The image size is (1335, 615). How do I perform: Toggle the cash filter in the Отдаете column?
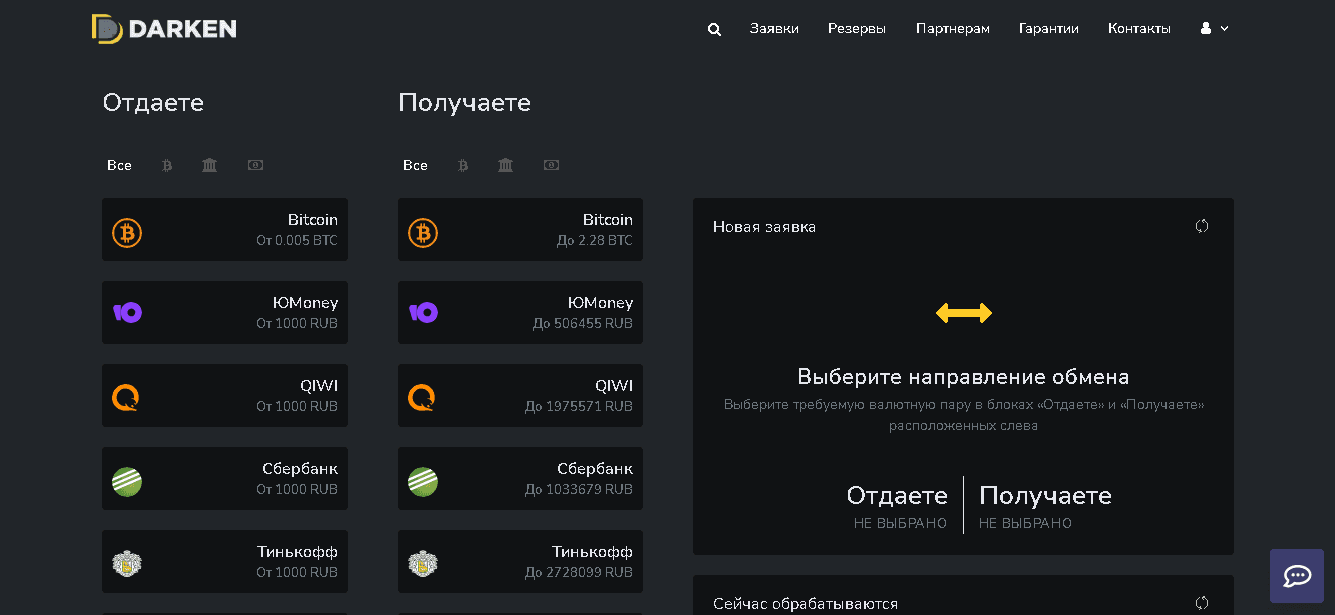(255, 165)
